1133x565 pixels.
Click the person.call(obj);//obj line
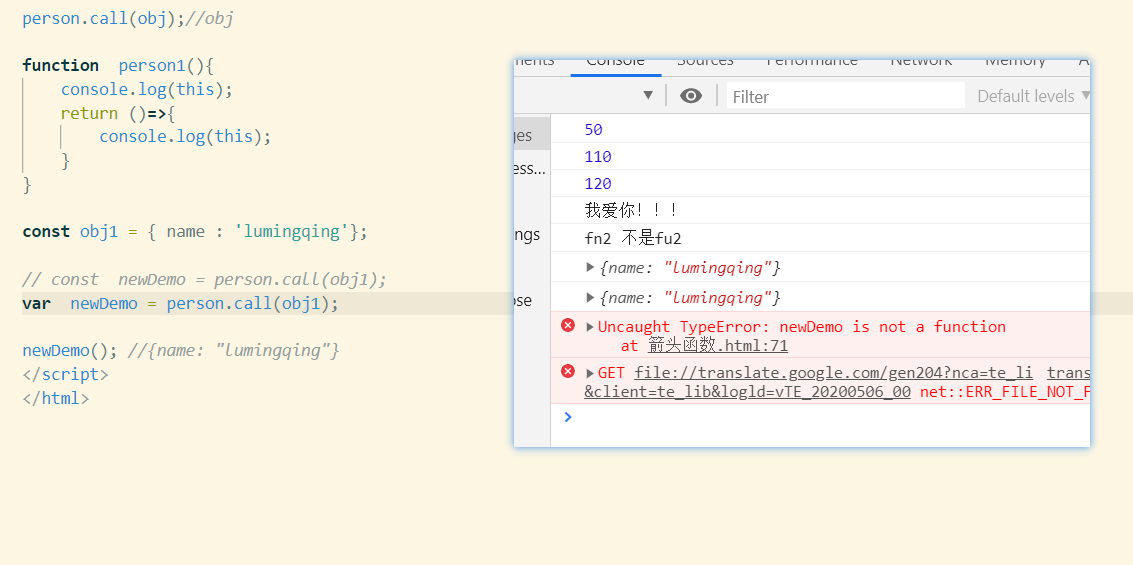pyautogui.click(x=128, y=19)
